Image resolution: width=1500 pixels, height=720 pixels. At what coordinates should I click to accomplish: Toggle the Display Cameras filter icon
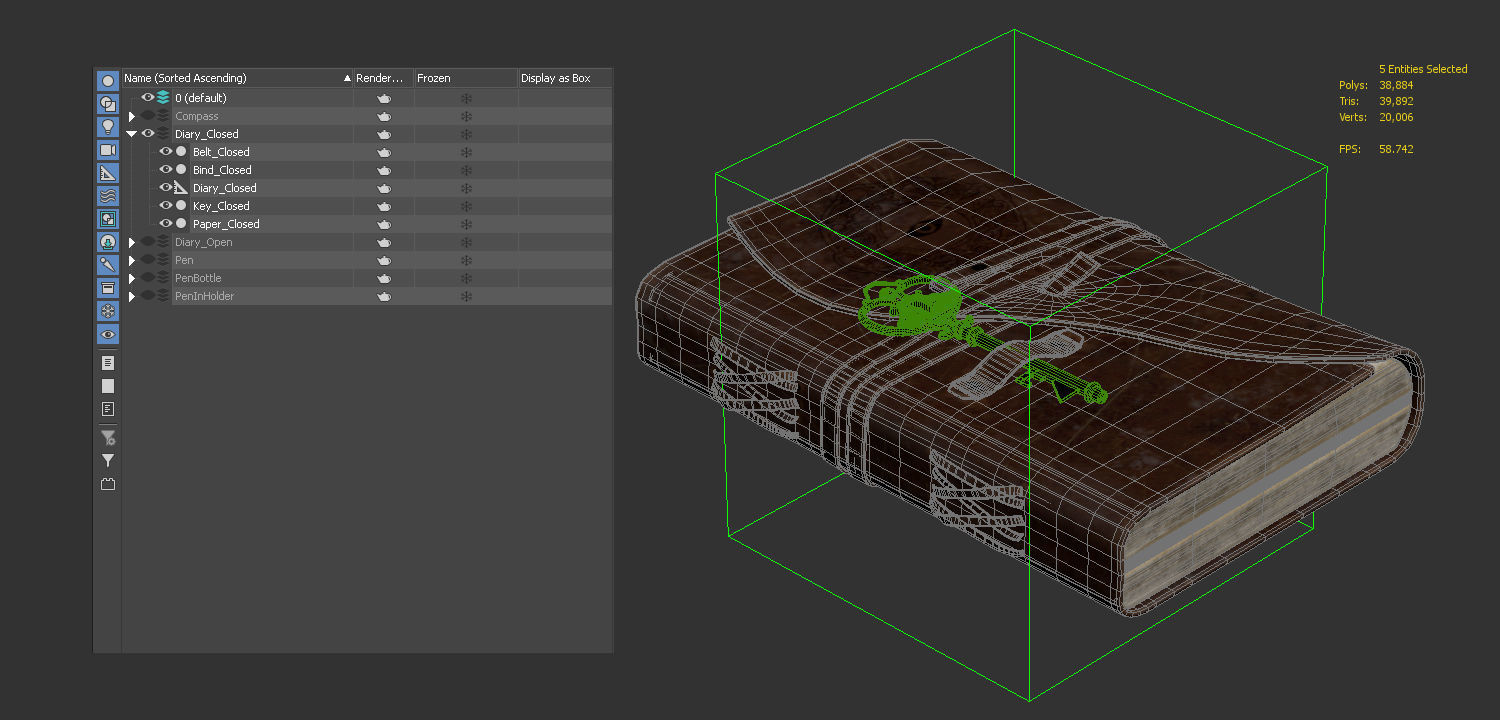tap(108, 150)
